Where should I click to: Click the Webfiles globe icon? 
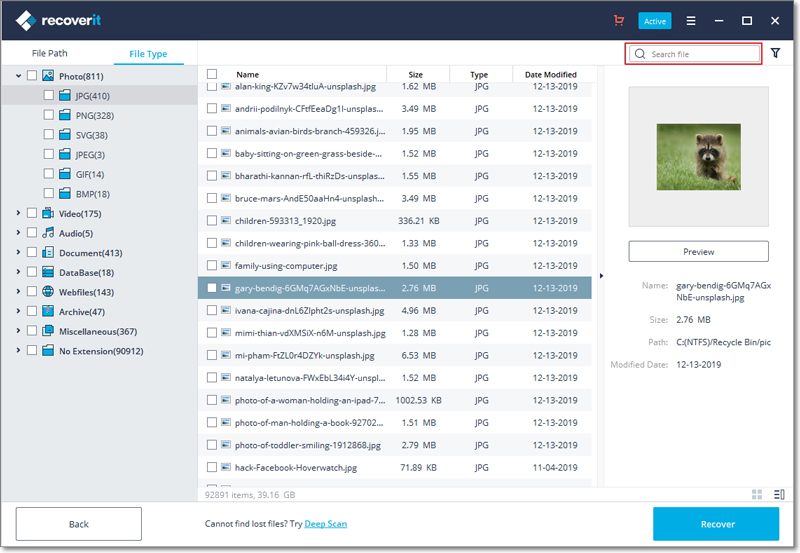48,292
